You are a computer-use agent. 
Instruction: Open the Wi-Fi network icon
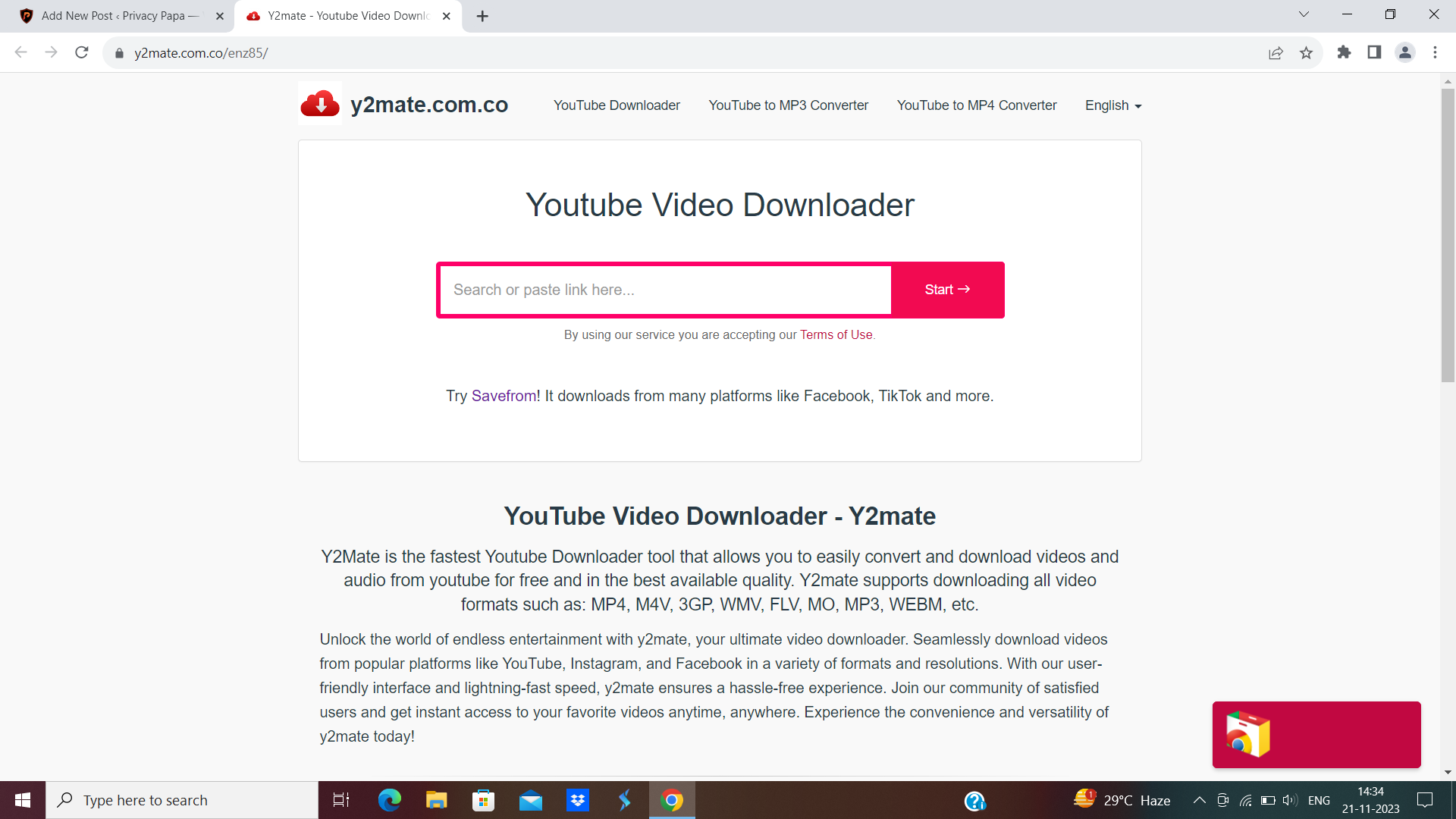coord(1245,800)
